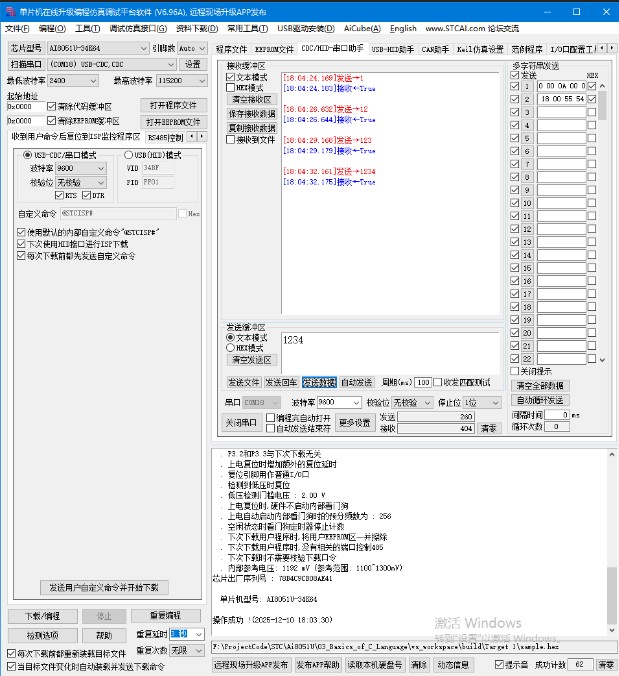
Task: Click the up arrow of the log output scrollbar
Action: click(612, 454)
